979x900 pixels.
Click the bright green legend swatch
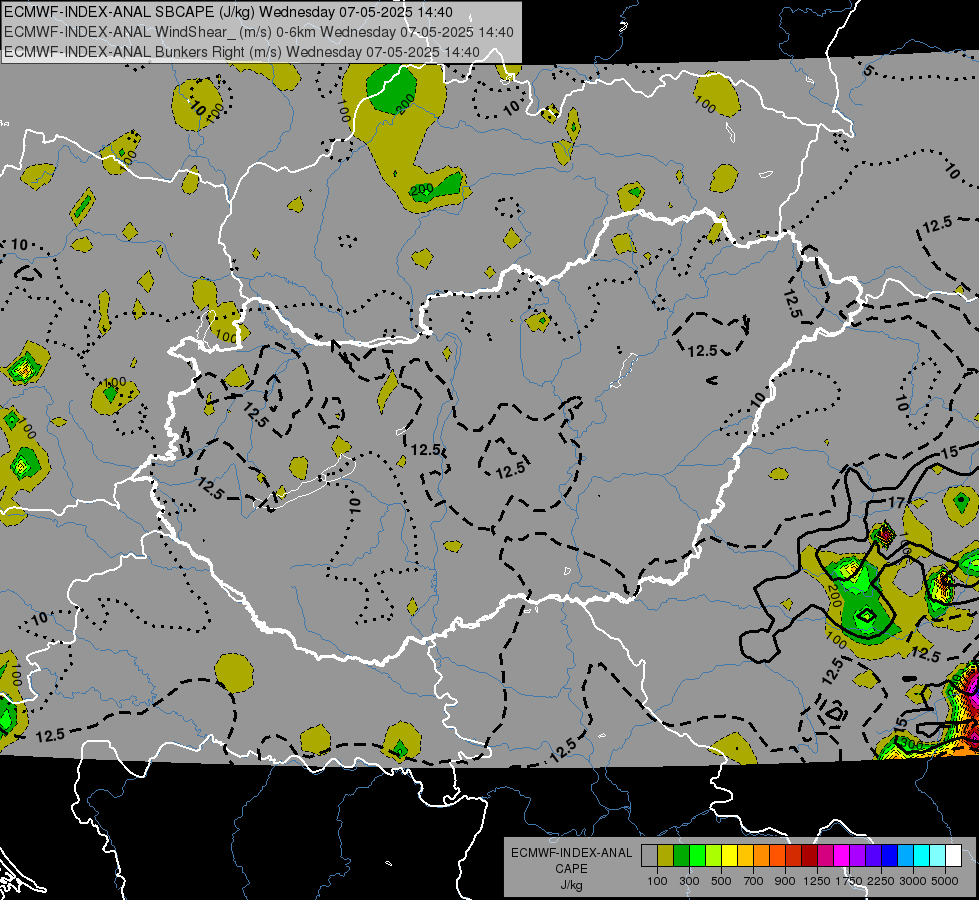(697, 856)
